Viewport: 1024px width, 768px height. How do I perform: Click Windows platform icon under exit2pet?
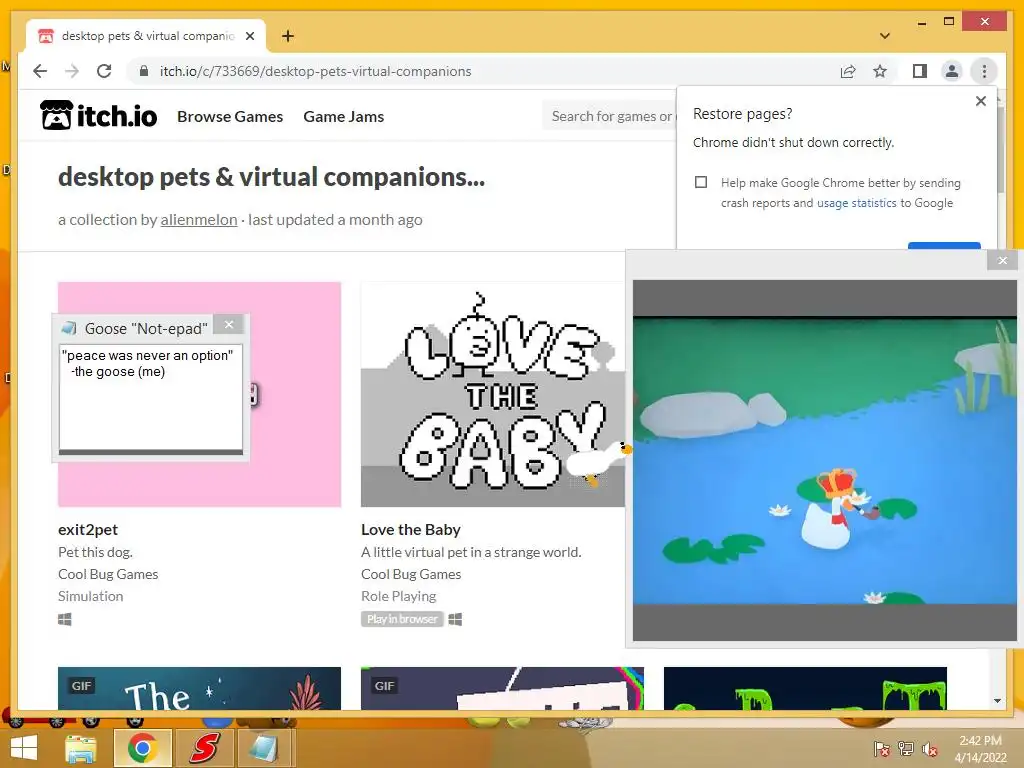click(x=65, y=619)
